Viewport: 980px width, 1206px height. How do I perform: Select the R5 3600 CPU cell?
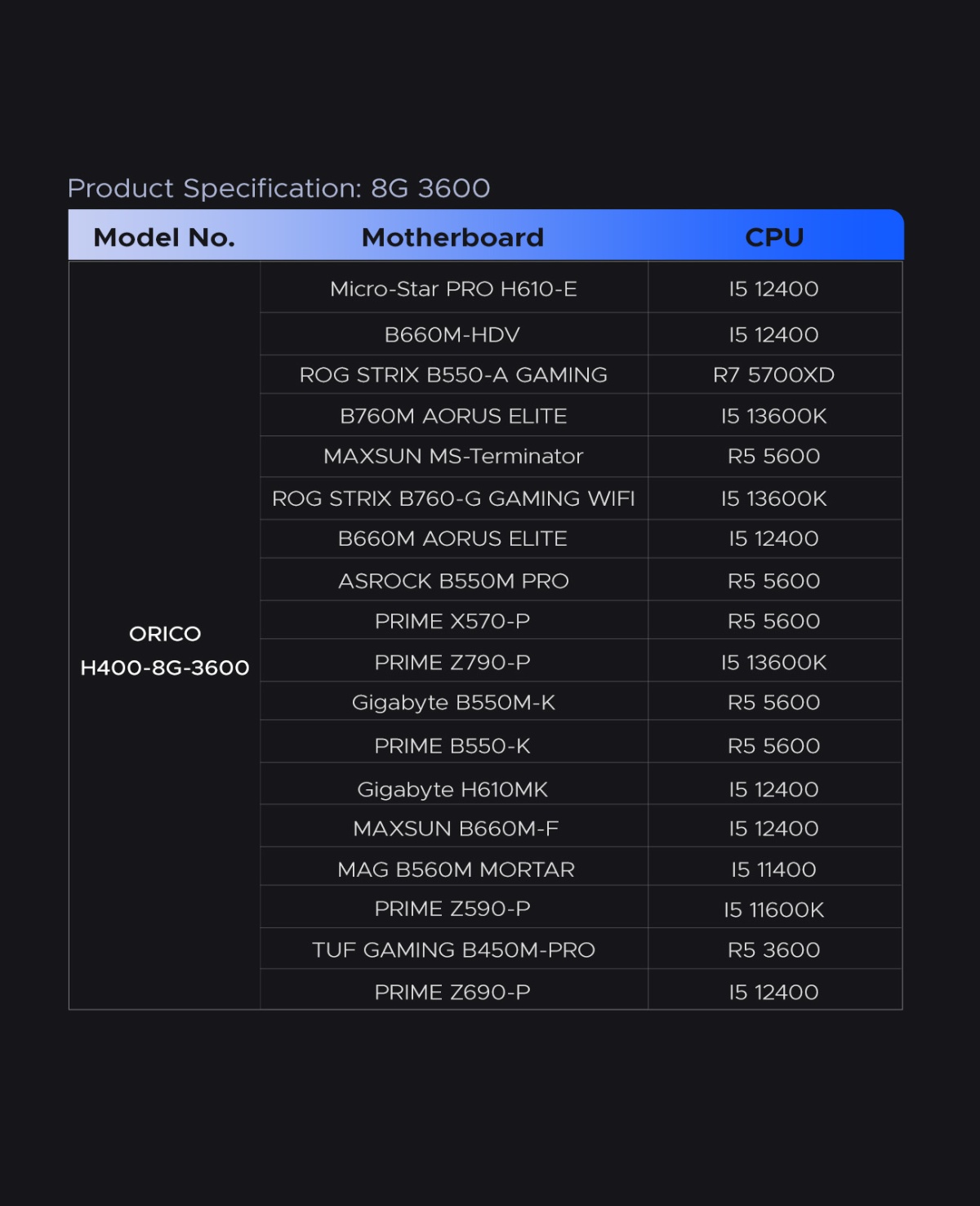774,949
